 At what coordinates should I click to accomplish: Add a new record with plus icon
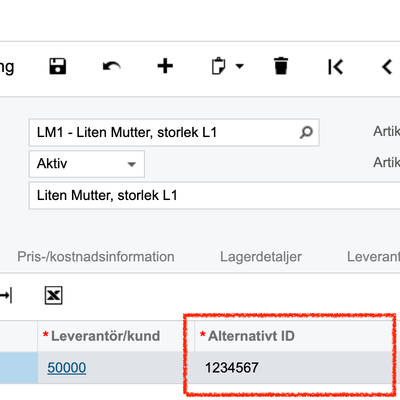pyautogui.click(x=165, y=66)
